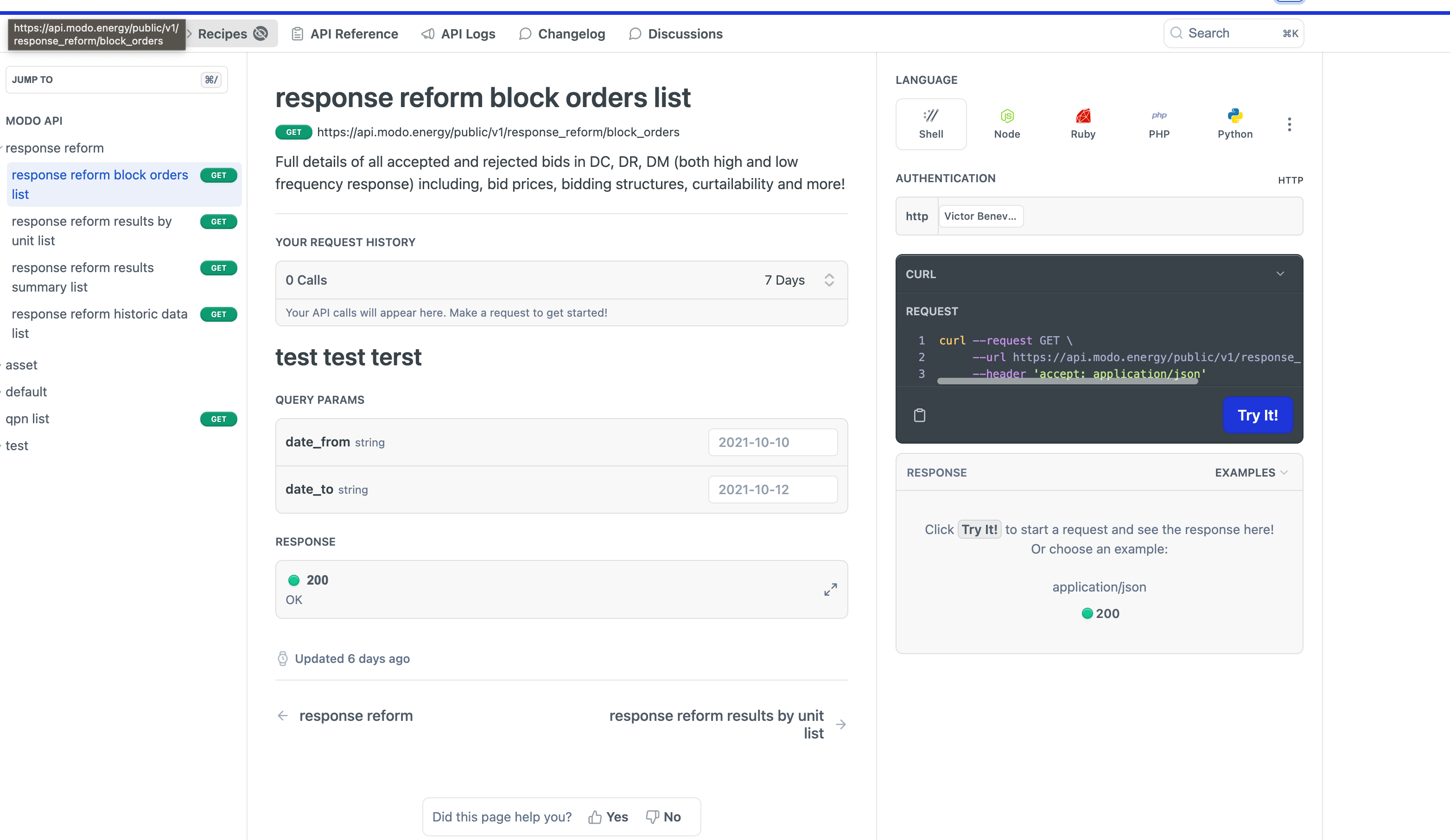
Task: Vote No on page helpfulness
Action: coord(663,816)
